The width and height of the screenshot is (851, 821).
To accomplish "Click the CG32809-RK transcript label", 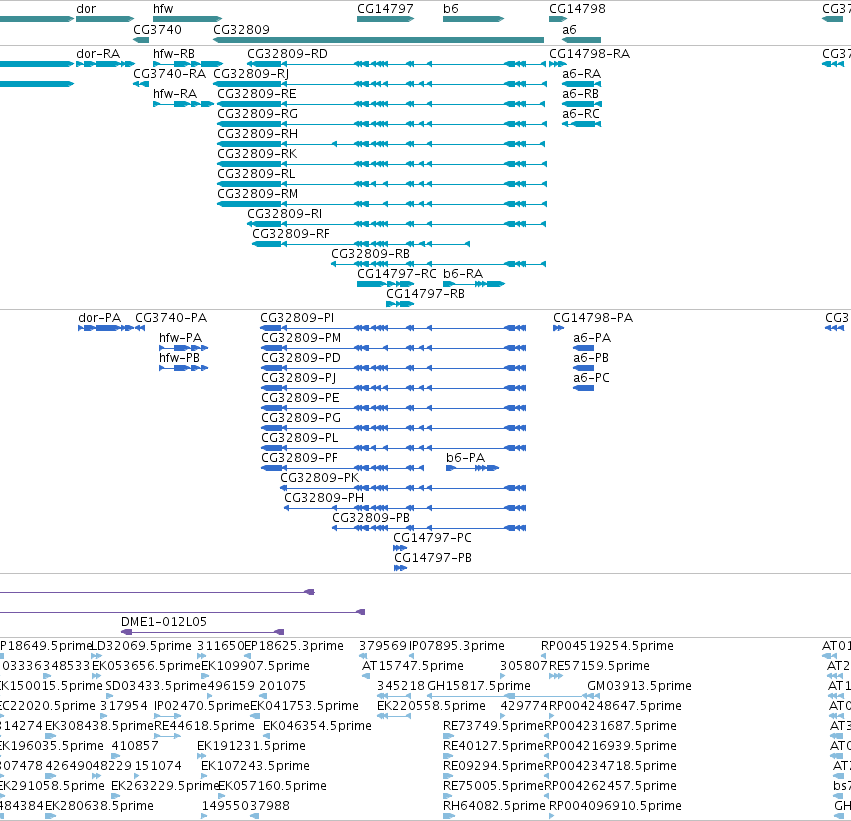I will [x=257, y=154].
